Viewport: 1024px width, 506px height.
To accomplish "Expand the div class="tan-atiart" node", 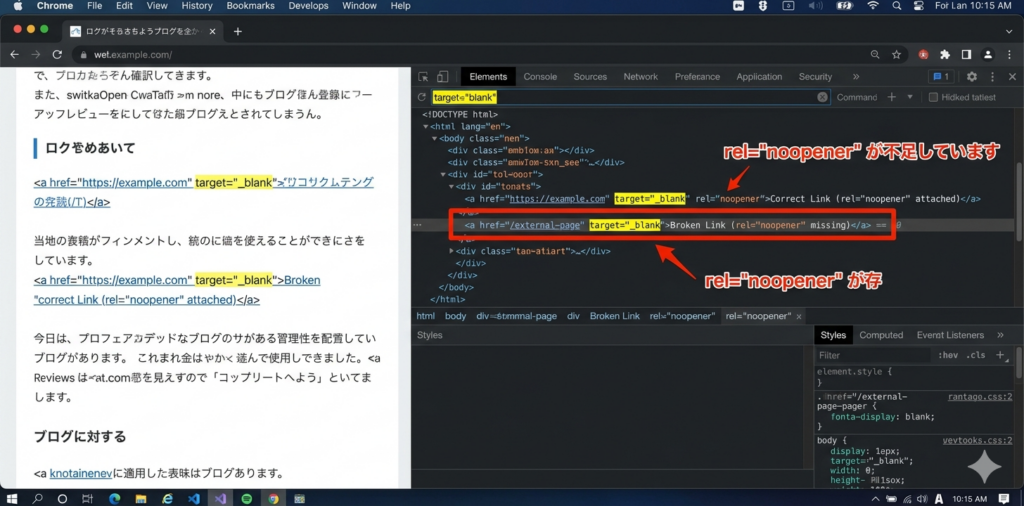I will (x=452, y=251).
